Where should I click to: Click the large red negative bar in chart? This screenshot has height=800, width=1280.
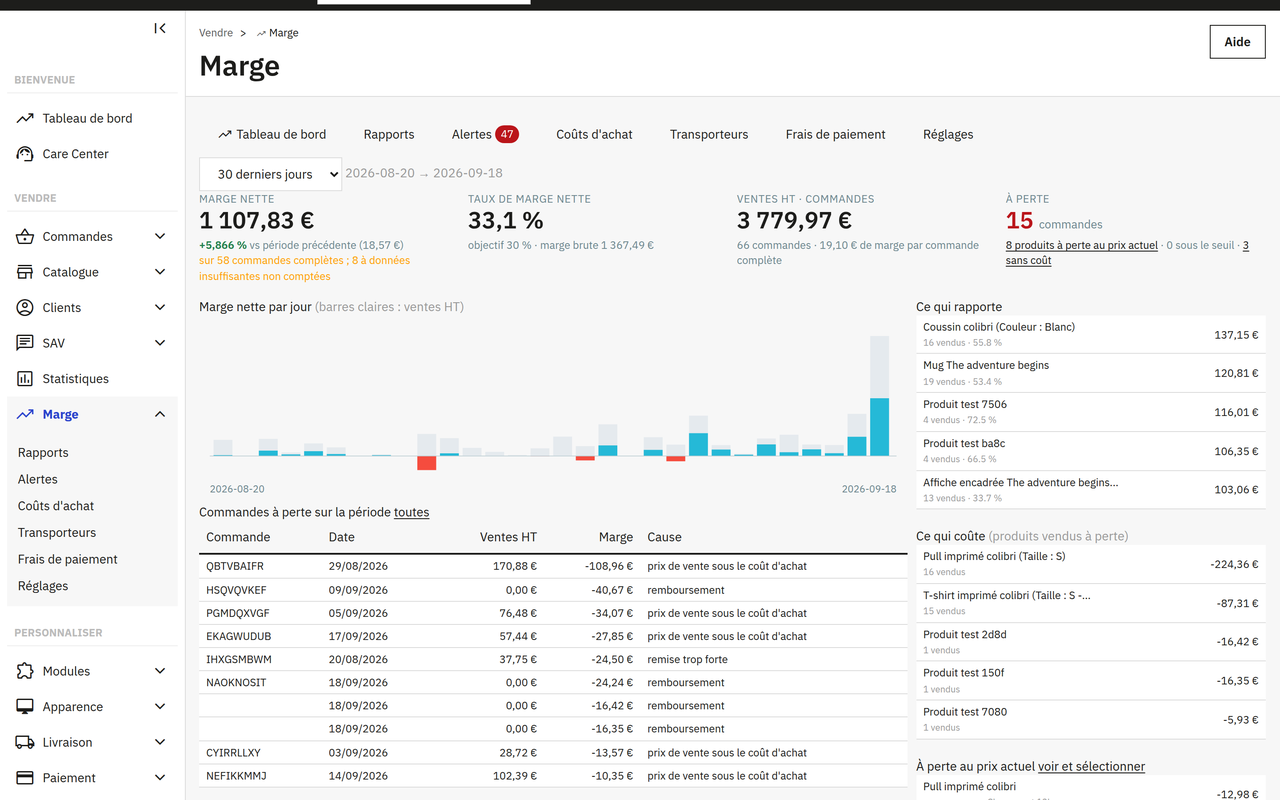point(427,463)
